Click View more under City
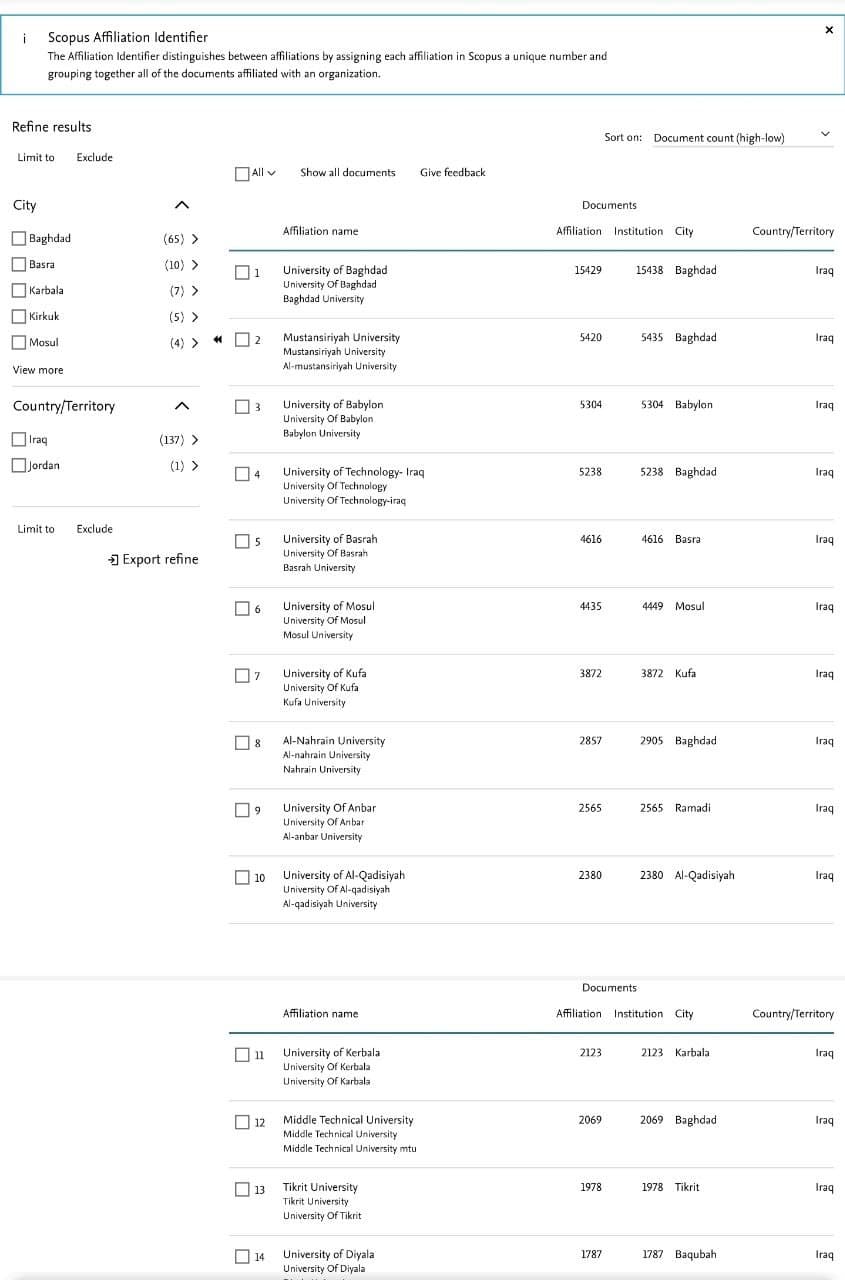This screenshot has width=845, height=1280. click(x=37, y=370)
